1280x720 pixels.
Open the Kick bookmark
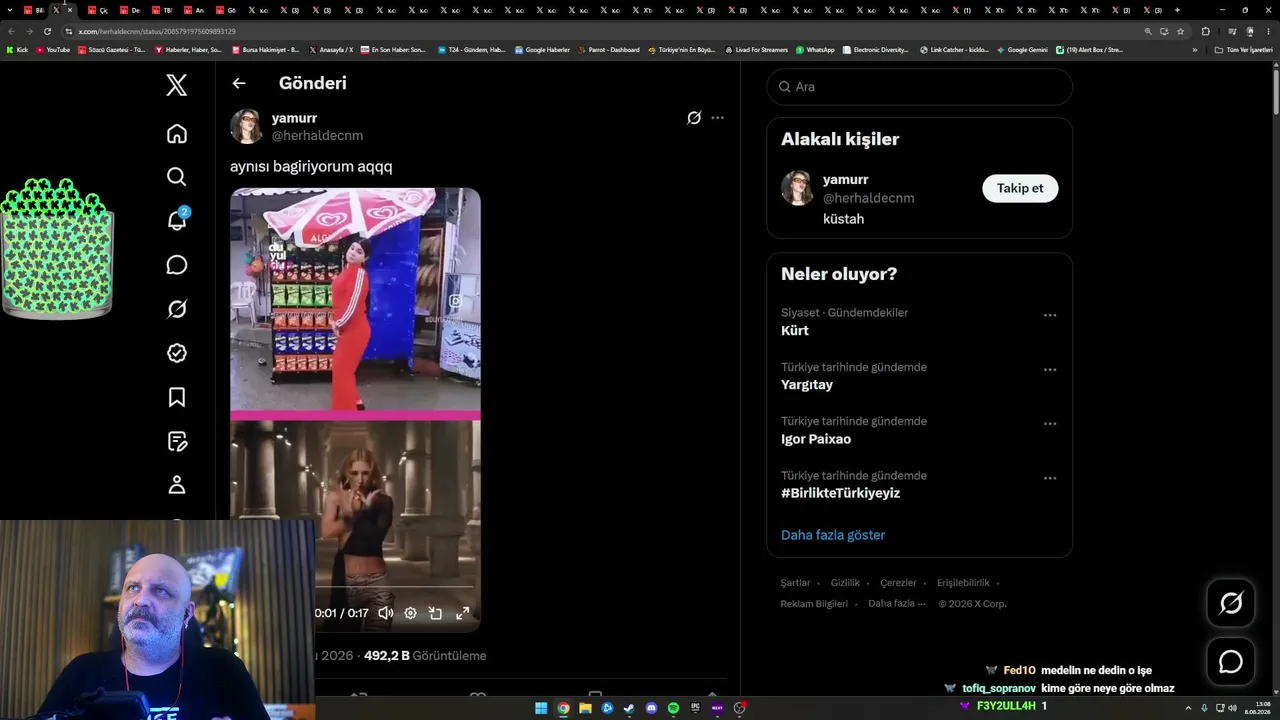[18, 50]
